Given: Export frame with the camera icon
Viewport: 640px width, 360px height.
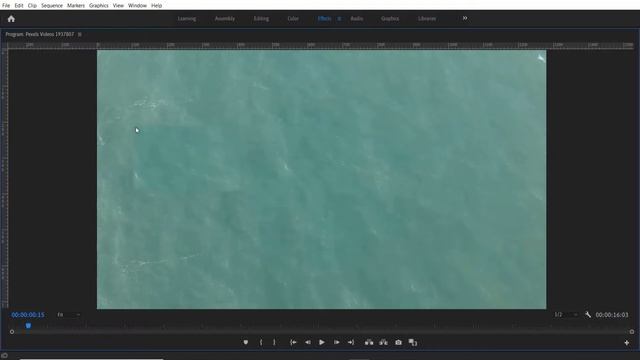Looking at the screenshot, I should click(398, 342).
